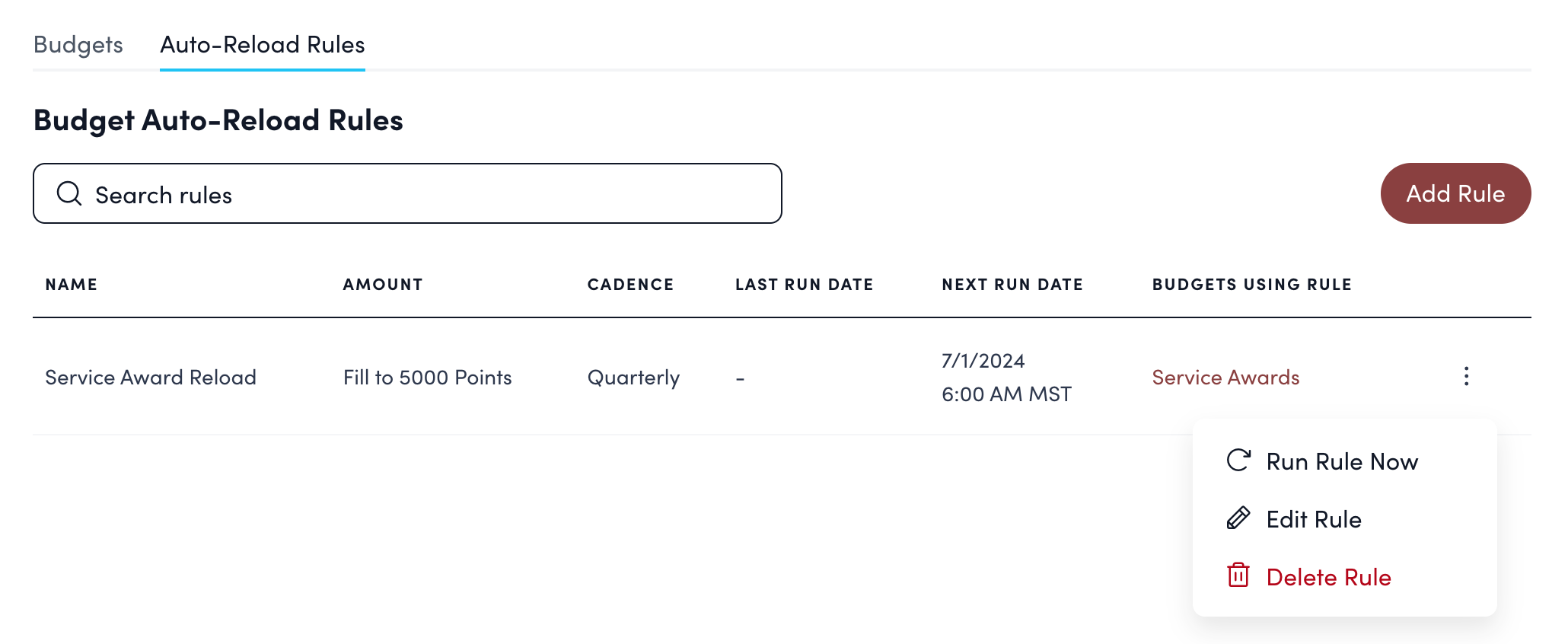Switch to the Budgets tab
1568x644 pixels.
click(x=78, y=45)
